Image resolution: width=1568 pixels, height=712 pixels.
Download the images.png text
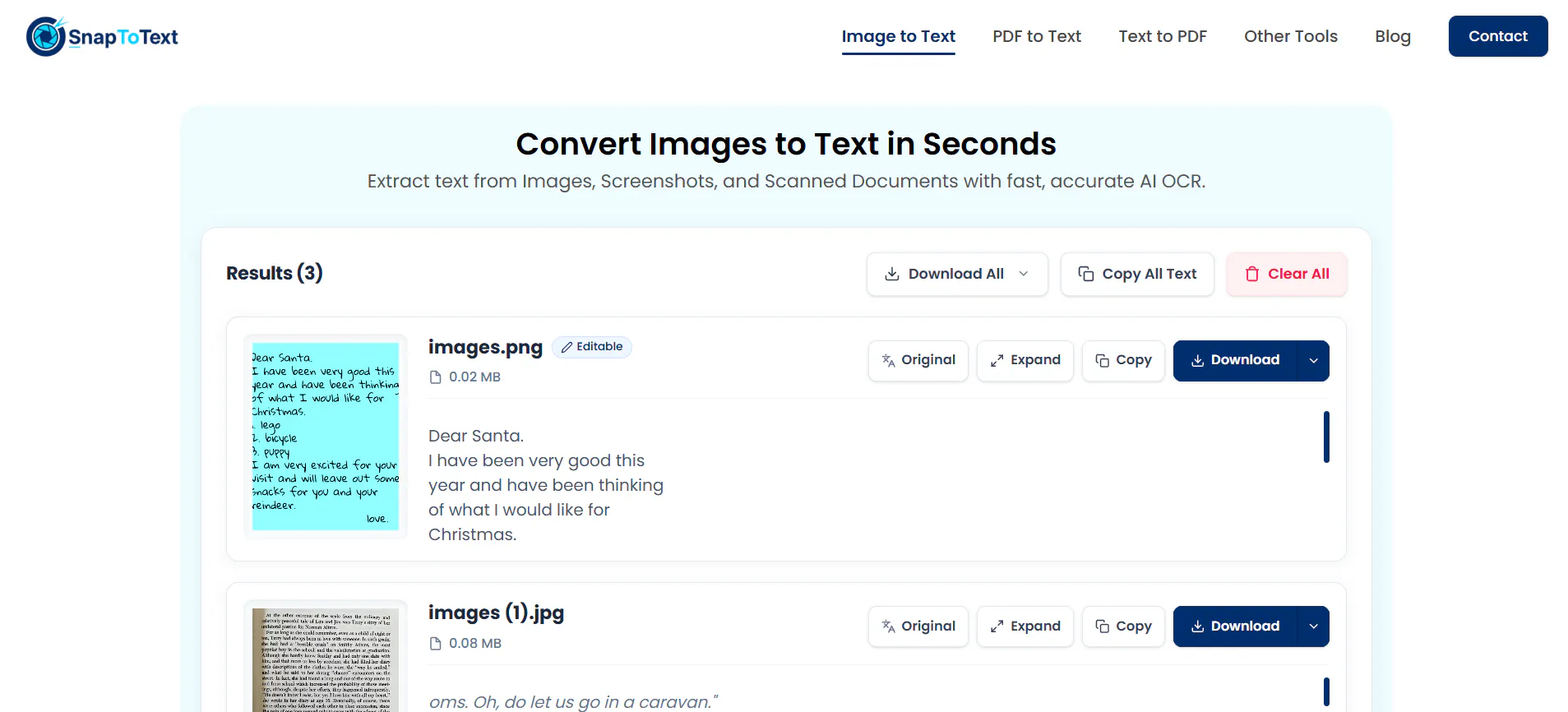[x=1234, y=360]
